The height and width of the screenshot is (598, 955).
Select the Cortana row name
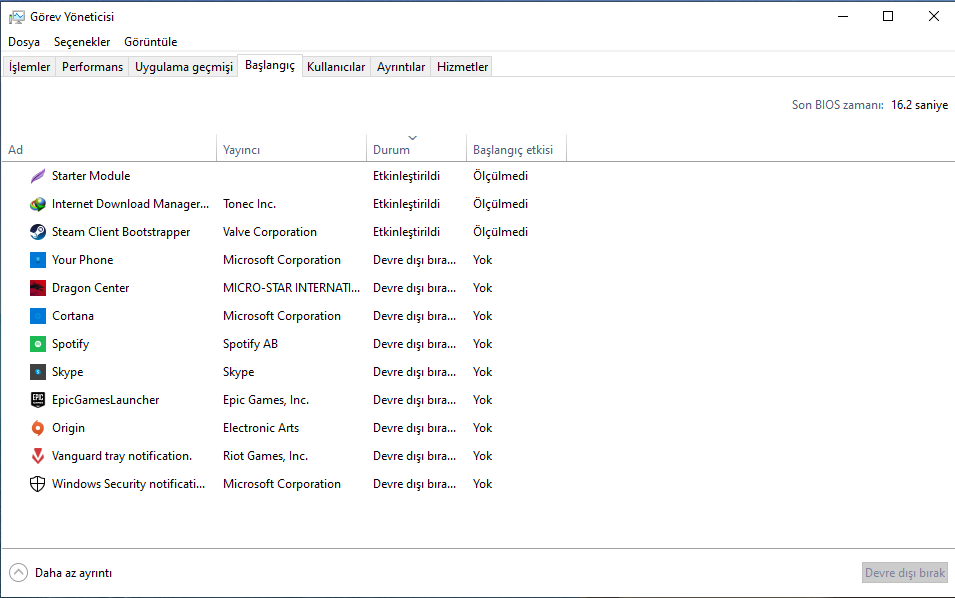(72, 316)
